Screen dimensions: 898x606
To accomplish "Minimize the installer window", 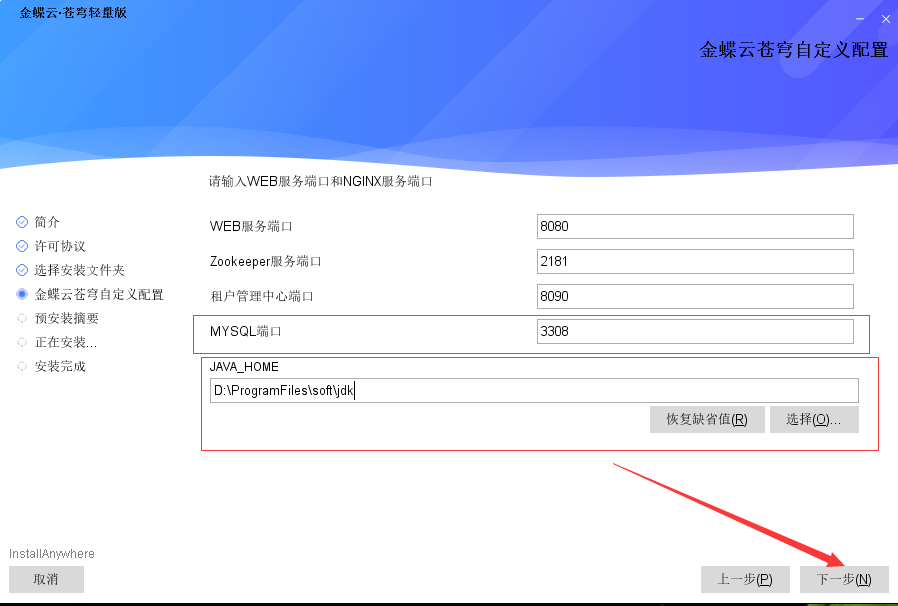I will pos(860,19).
